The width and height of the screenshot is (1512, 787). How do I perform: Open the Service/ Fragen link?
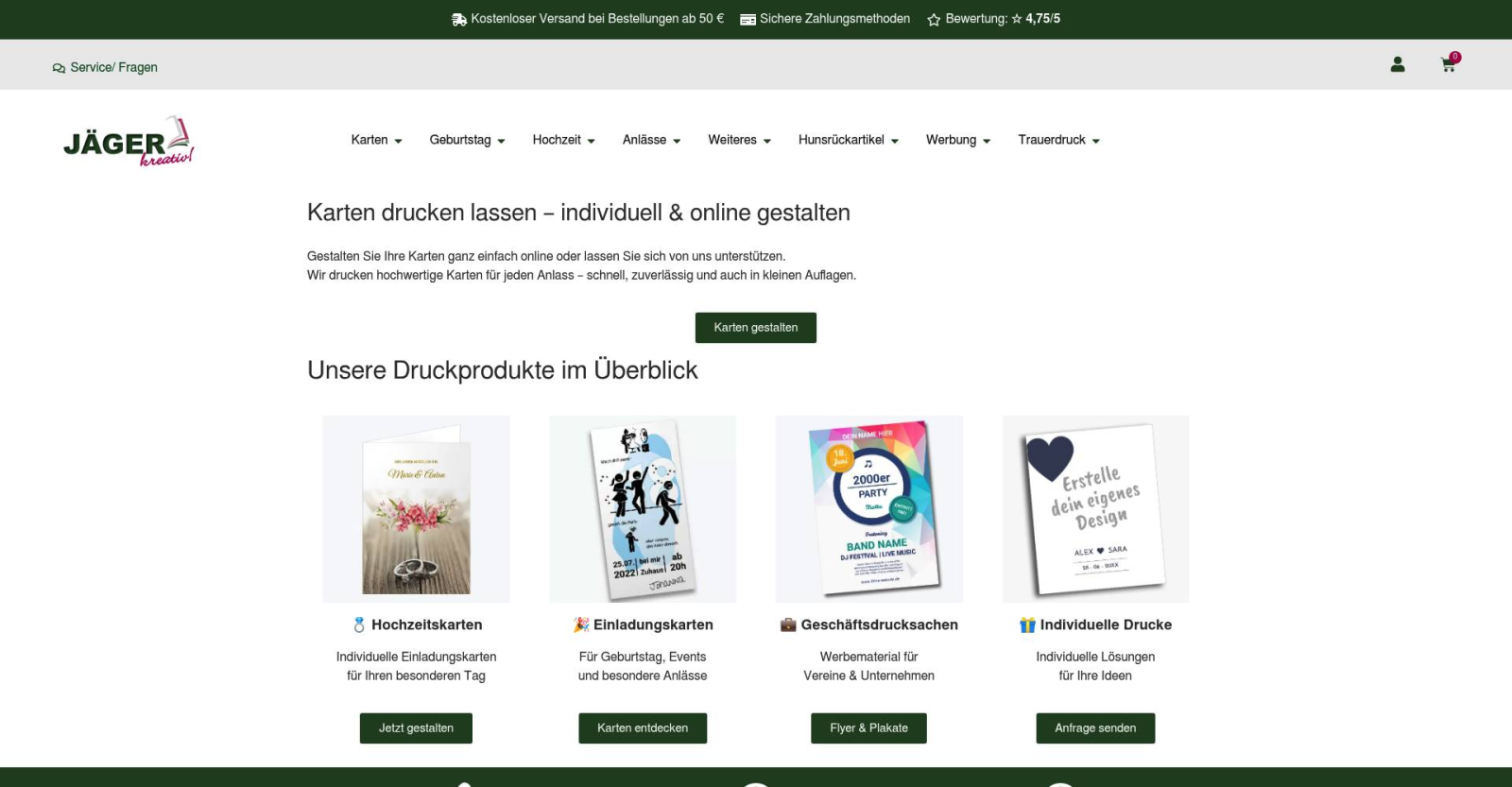point(113,68)
